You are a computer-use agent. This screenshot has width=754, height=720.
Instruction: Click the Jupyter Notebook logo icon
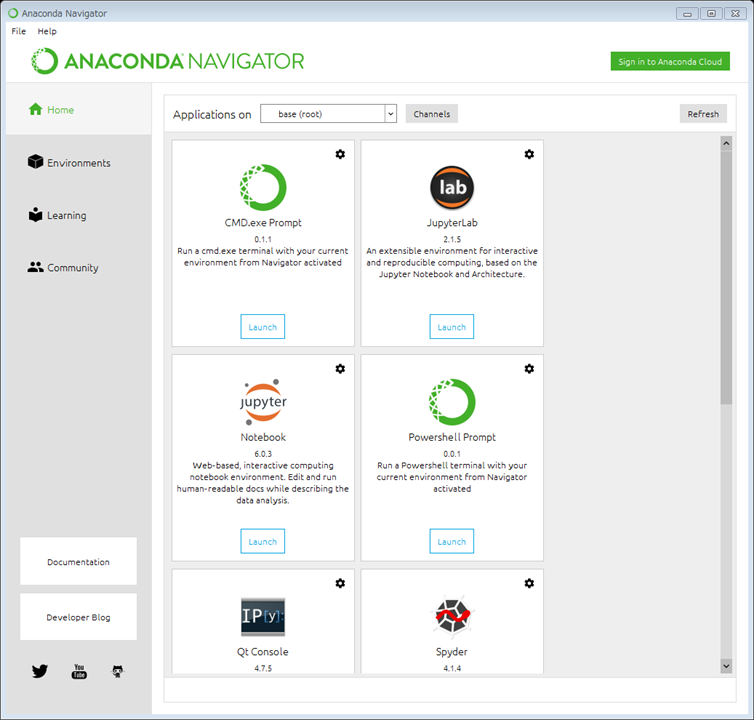[x=263, y=402]
